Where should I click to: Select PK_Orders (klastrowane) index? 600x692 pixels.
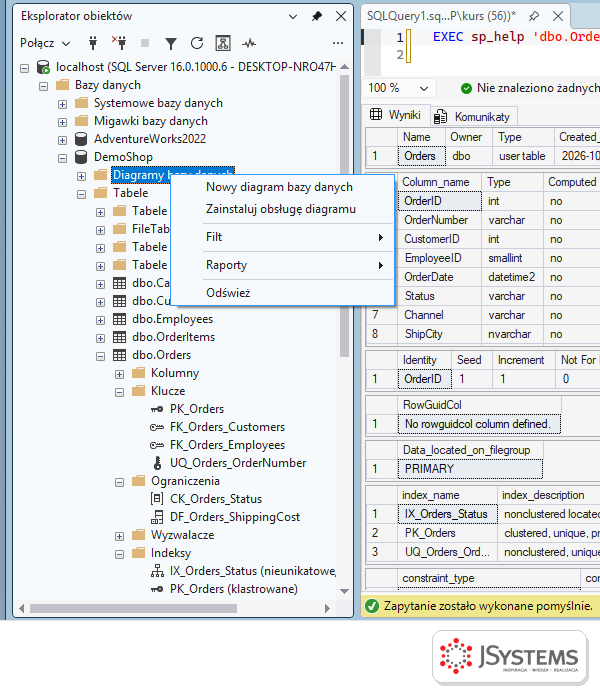click(x=233, y=589)
